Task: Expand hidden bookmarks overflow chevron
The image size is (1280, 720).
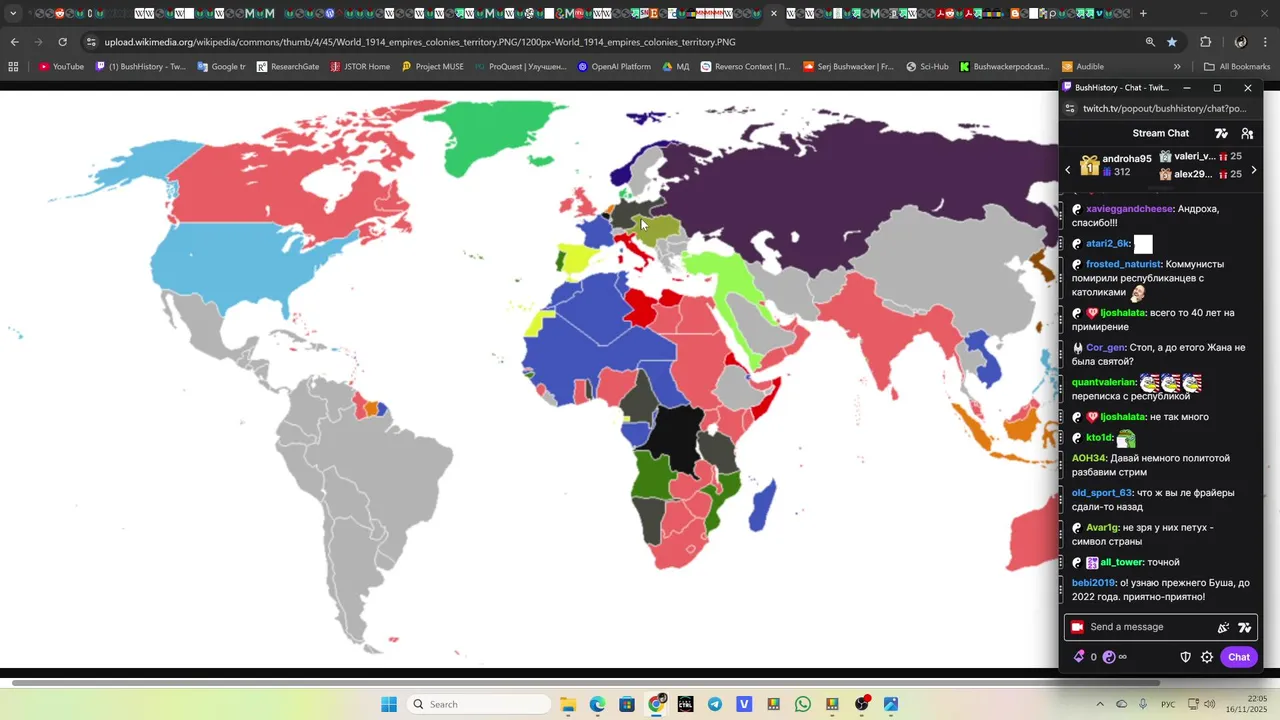Action: 1177,67
